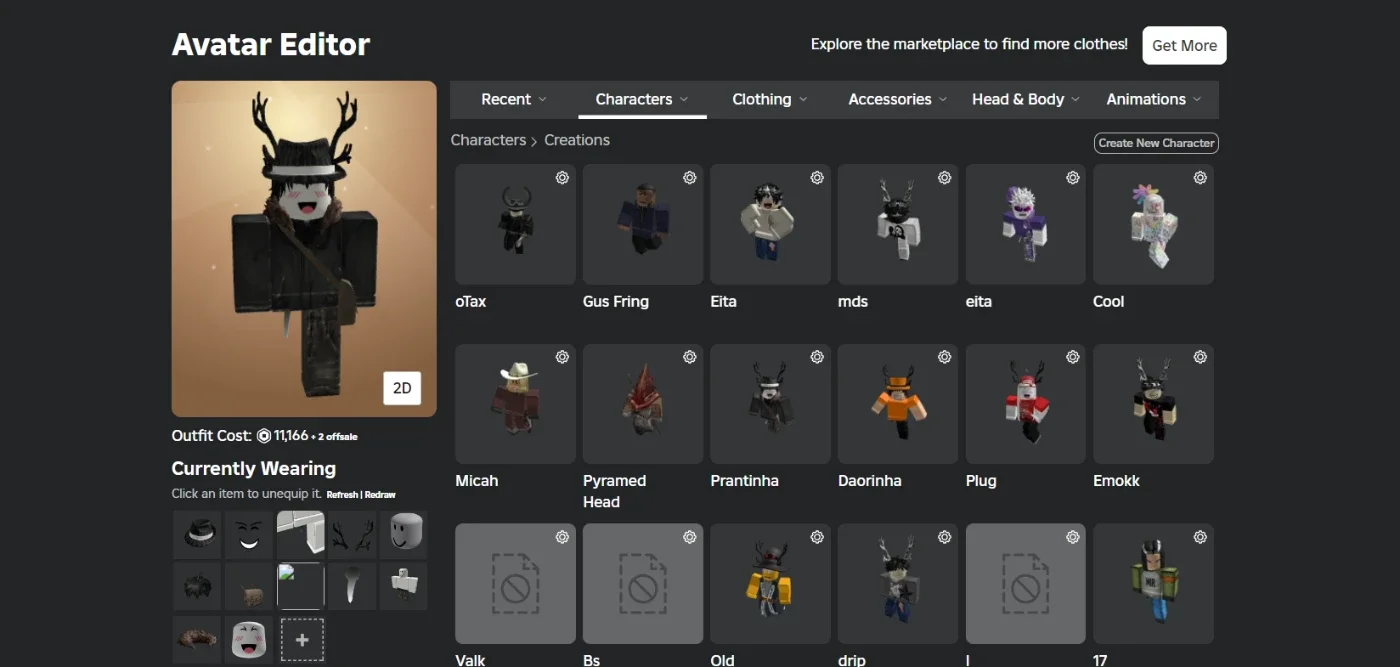Click the Get More button

click(1184, 45)
